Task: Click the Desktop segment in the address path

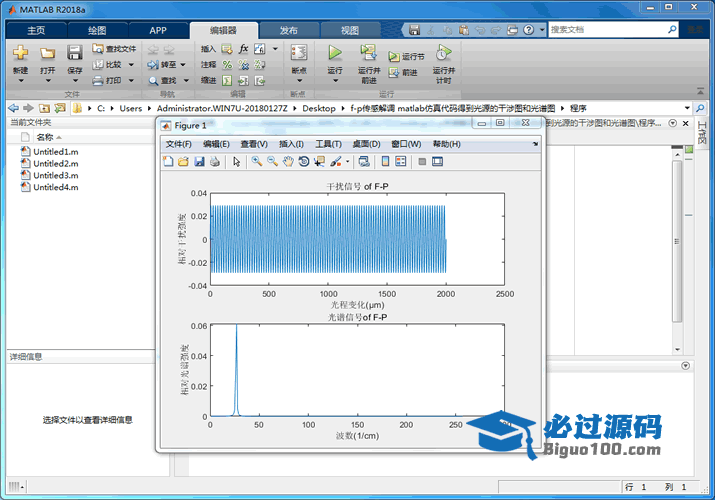Action: point(319,108)
